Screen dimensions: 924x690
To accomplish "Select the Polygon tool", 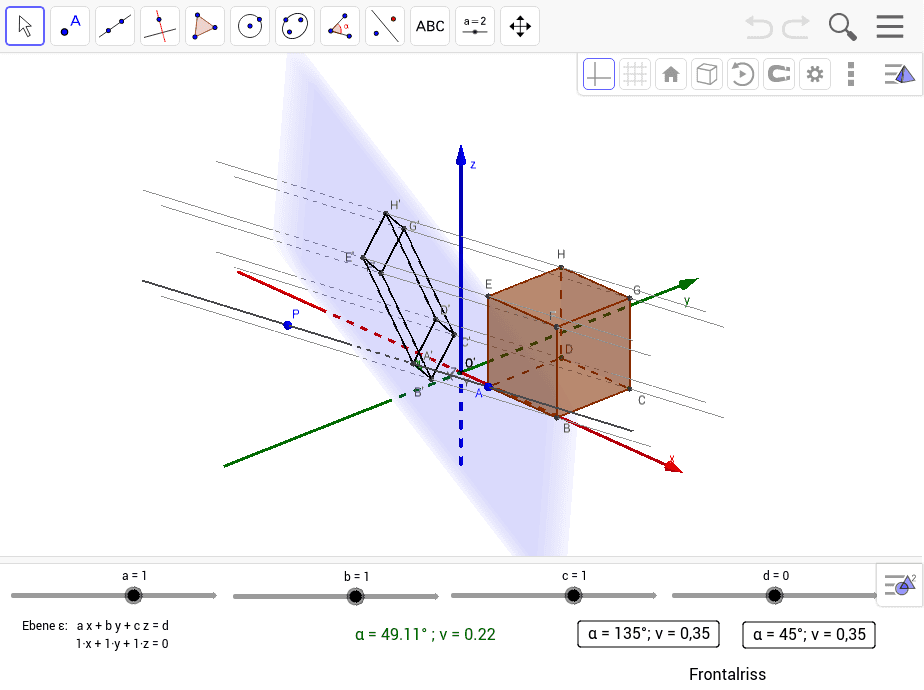I will coord(204,26).
